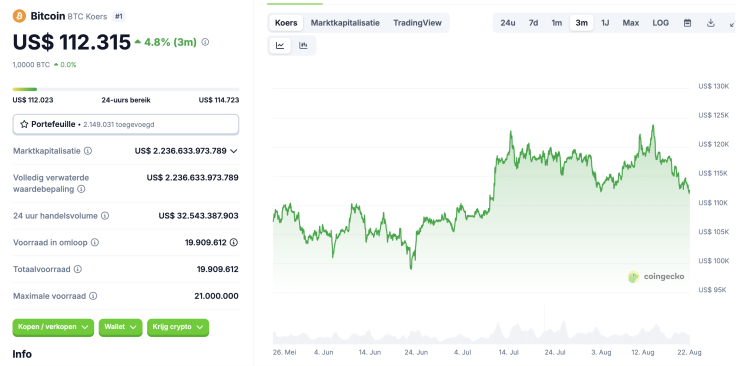Select the Koers chart tab
This screenshot has height=366, width=750.
[x=286, y=22]
